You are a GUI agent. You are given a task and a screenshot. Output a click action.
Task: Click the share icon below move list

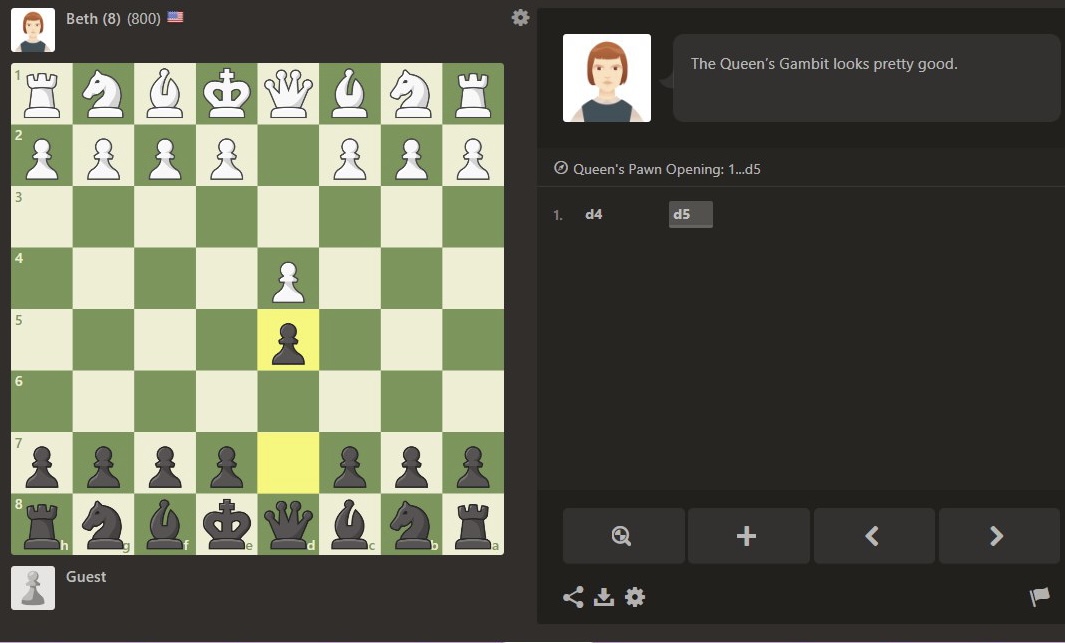point(573,597)
